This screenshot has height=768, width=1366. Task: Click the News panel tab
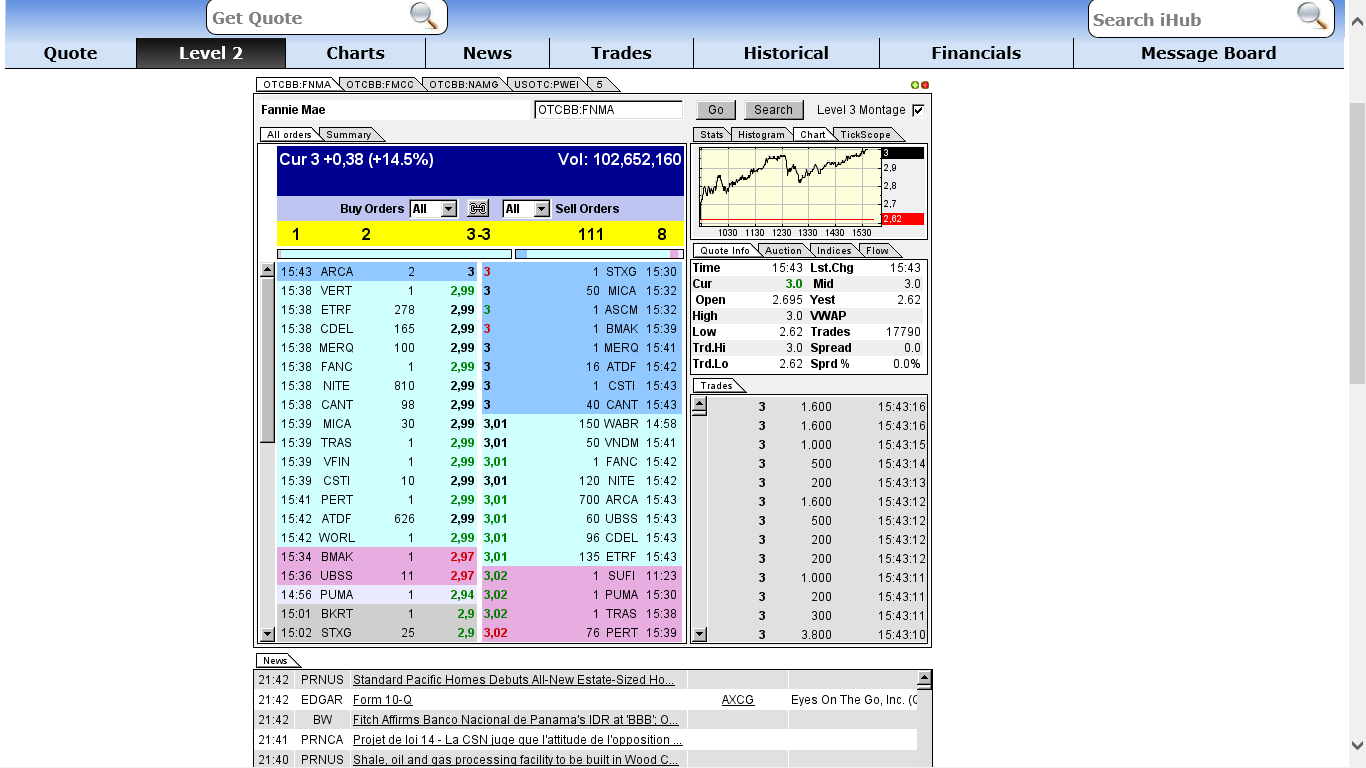pos(275,661)
